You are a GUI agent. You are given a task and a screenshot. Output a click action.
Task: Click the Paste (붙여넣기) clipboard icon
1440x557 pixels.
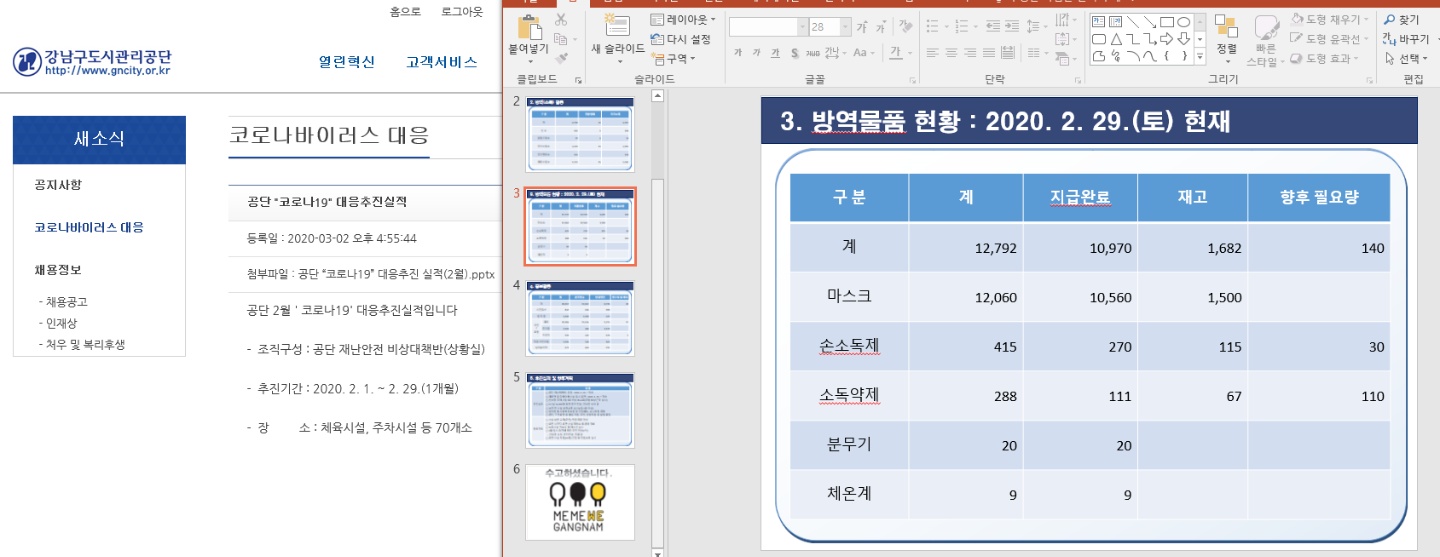coord(528,27)
